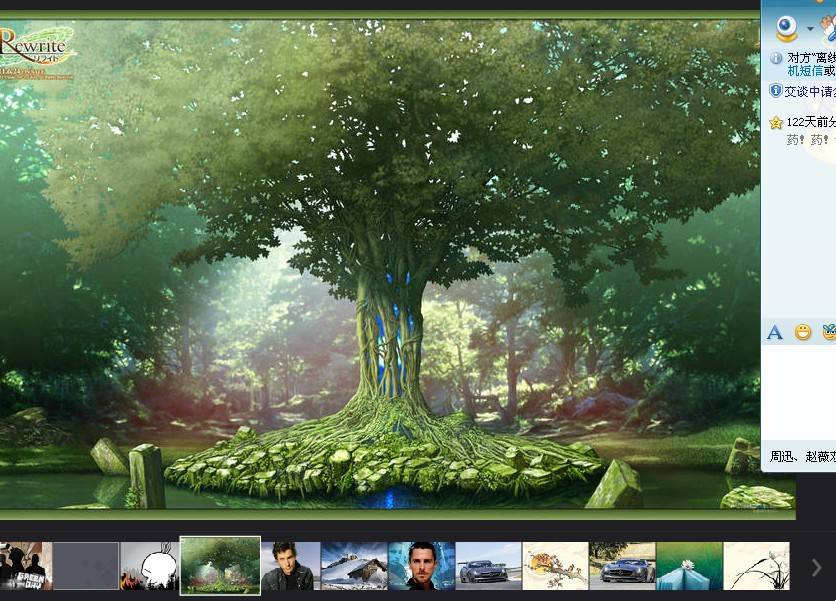Click the gray info icon beside 对方"离线
836x601 pixels.
(x=776, y=58)
